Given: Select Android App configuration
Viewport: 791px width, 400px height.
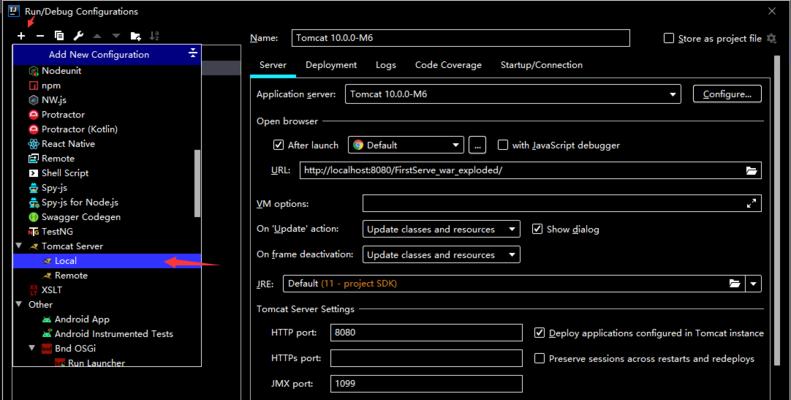Looking at the screenshot, I should 107,319.
